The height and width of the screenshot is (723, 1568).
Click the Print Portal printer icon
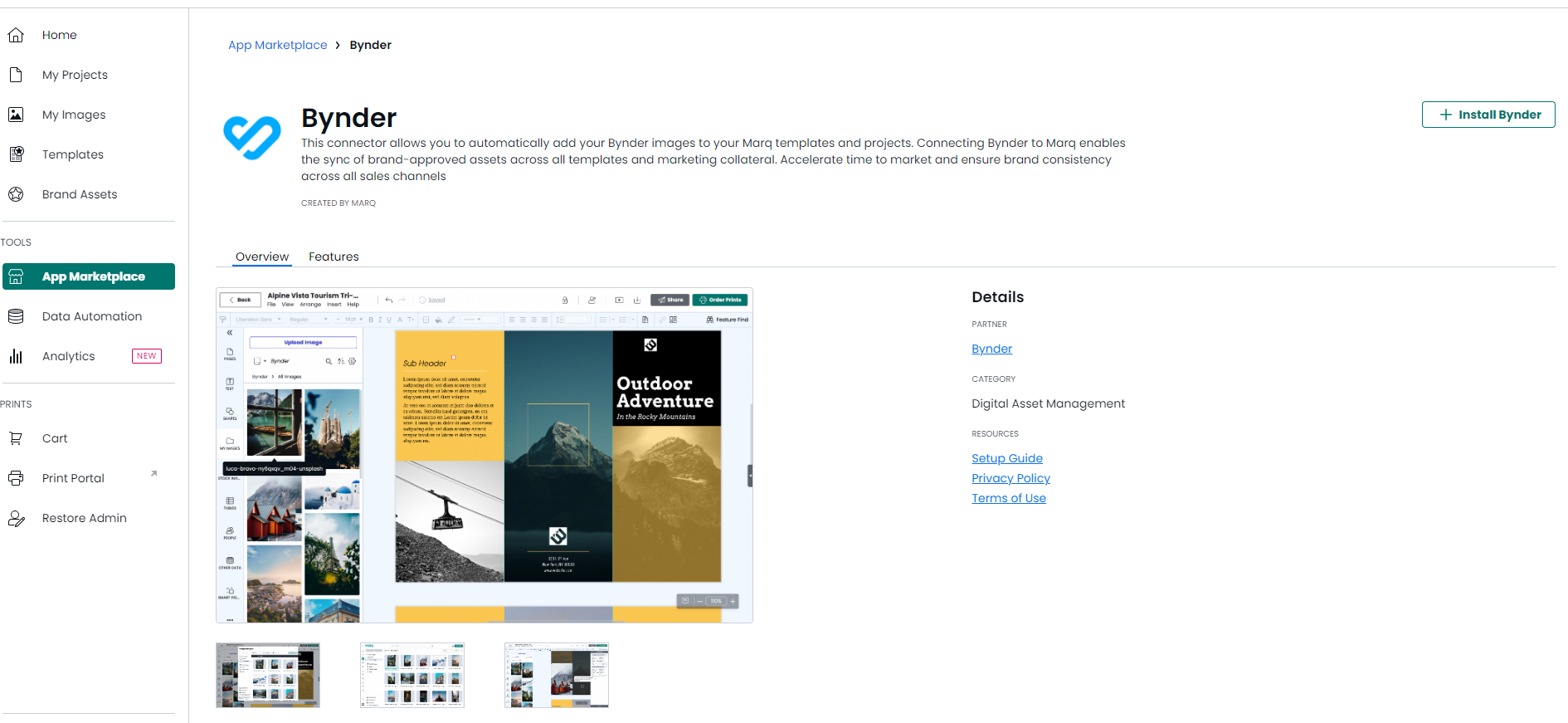coord(16,478)
